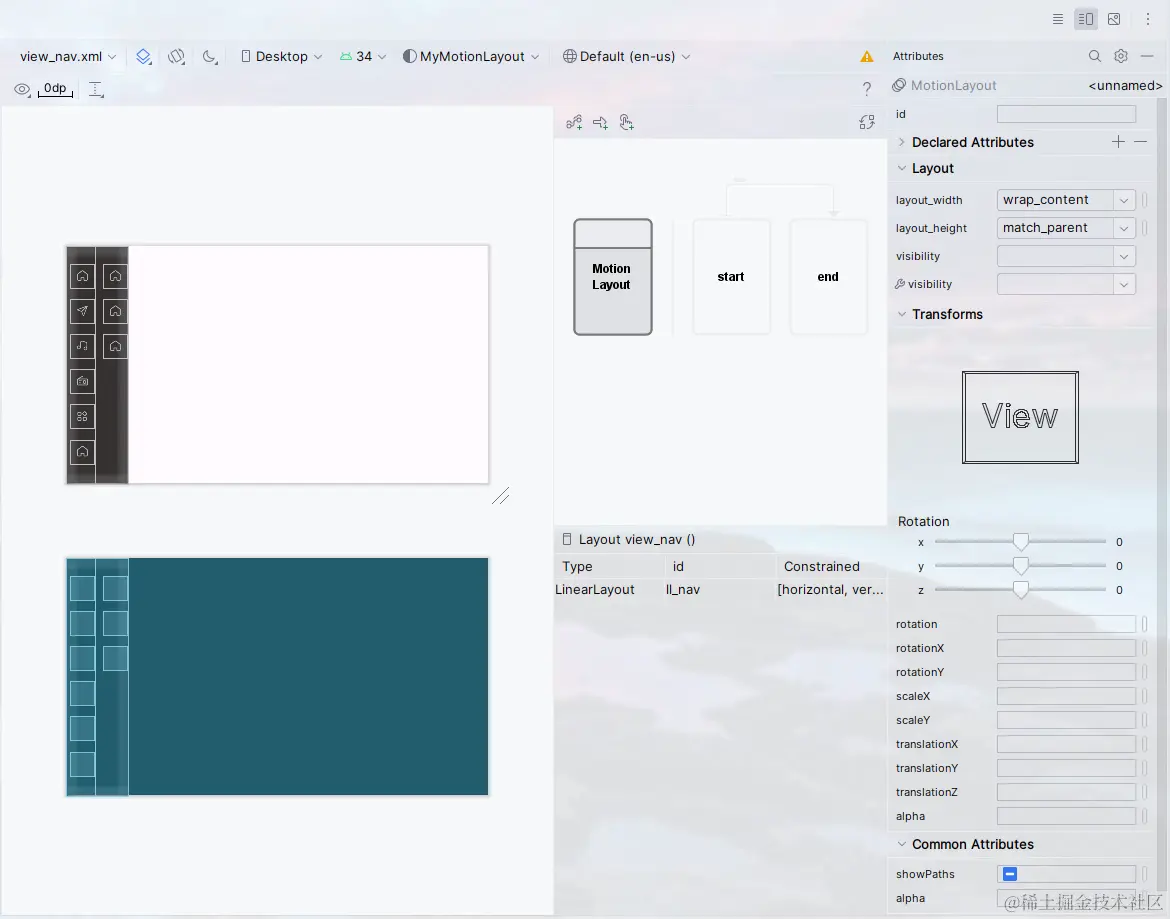Click the rotation input field
This screenshot has height=919, width=1170.
tap(1066, 624)
